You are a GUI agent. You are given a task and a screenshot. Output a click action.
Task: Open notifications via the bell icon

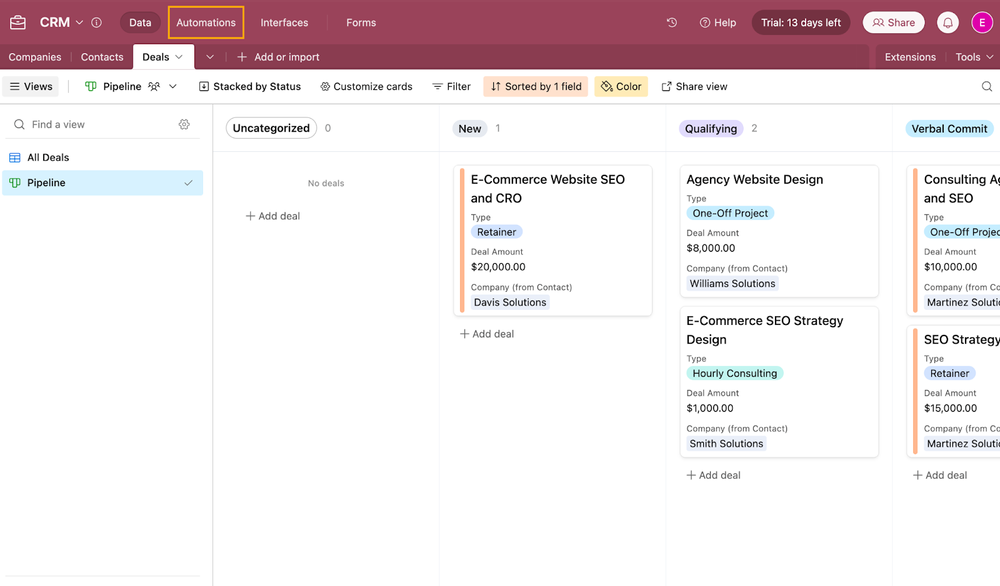pos(947,21)
